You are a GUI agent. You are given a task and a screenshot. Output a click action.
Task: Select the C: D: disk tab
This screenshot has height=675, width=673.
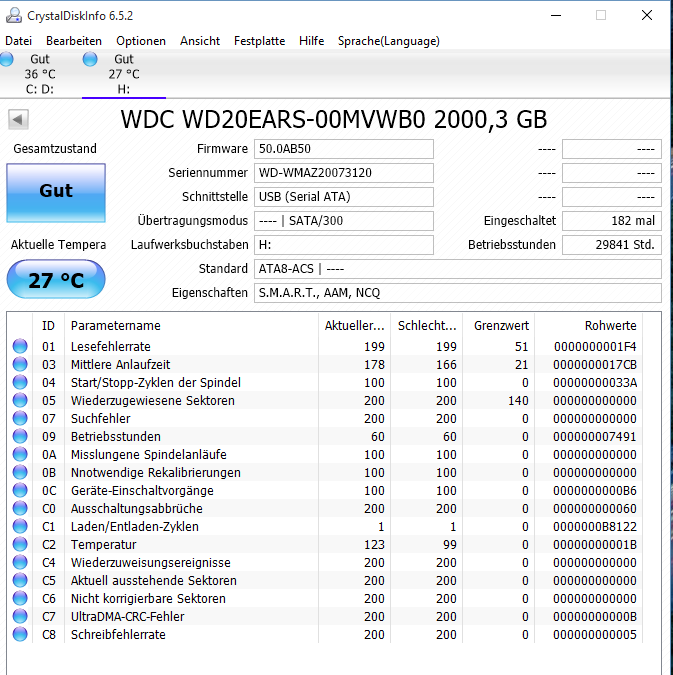[40, 74]
